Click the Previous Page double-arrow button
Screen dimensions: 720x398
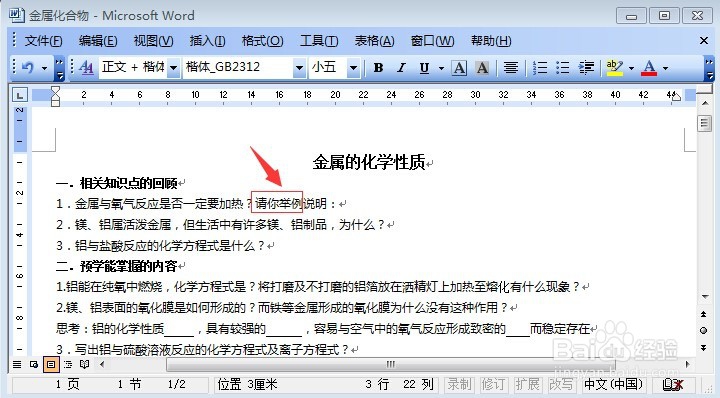pos(704,314)
